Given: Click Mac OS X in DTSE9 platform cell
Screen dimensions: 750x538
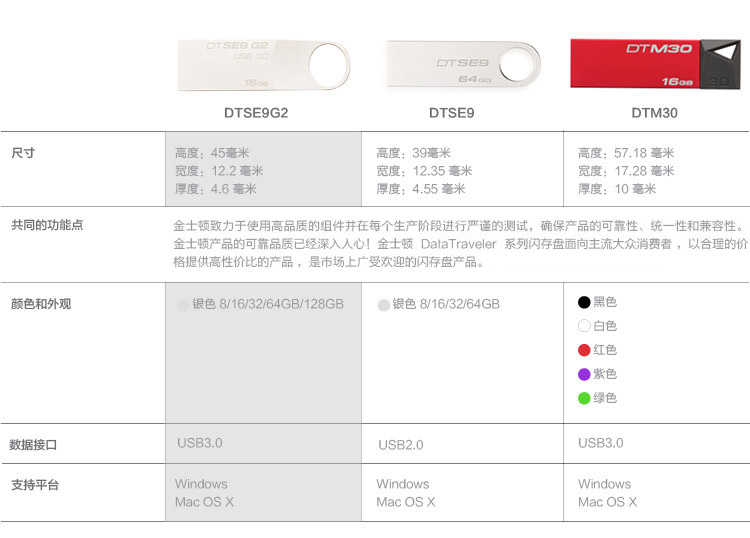Looking at the screenshot, I should coord(406,502).
